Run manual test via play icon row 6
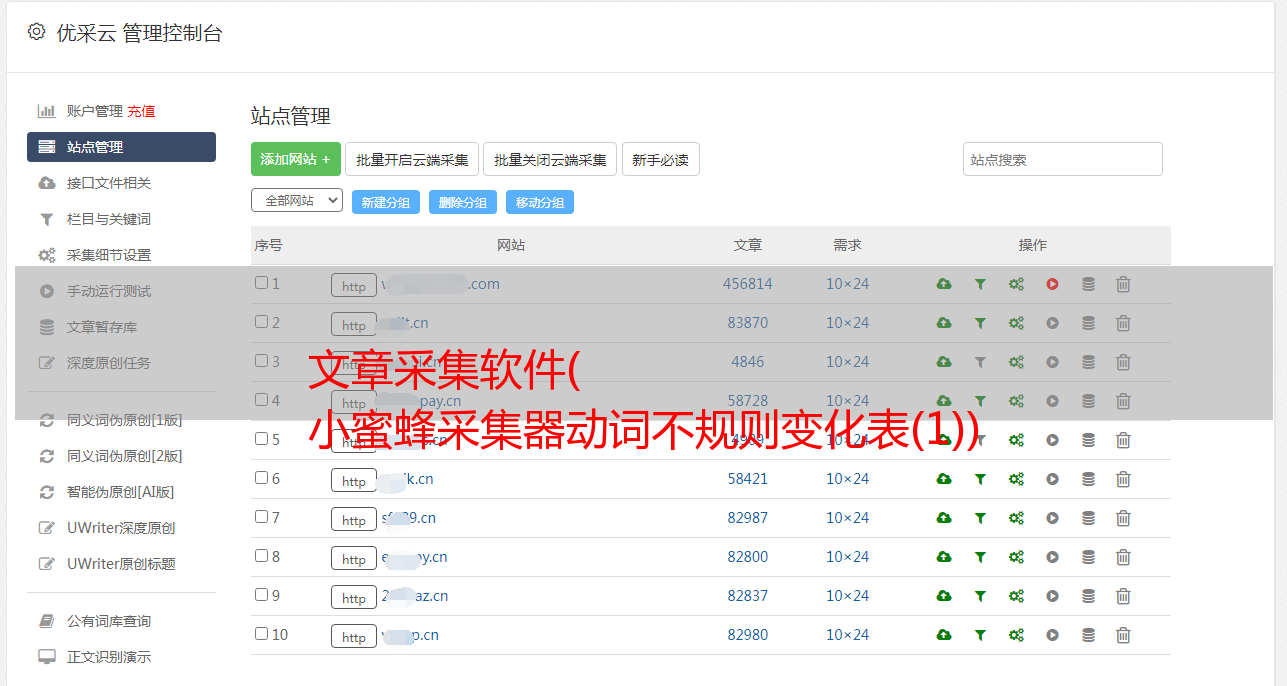This screenshot has height=686, width=1287. click(x=1052, y=479)
